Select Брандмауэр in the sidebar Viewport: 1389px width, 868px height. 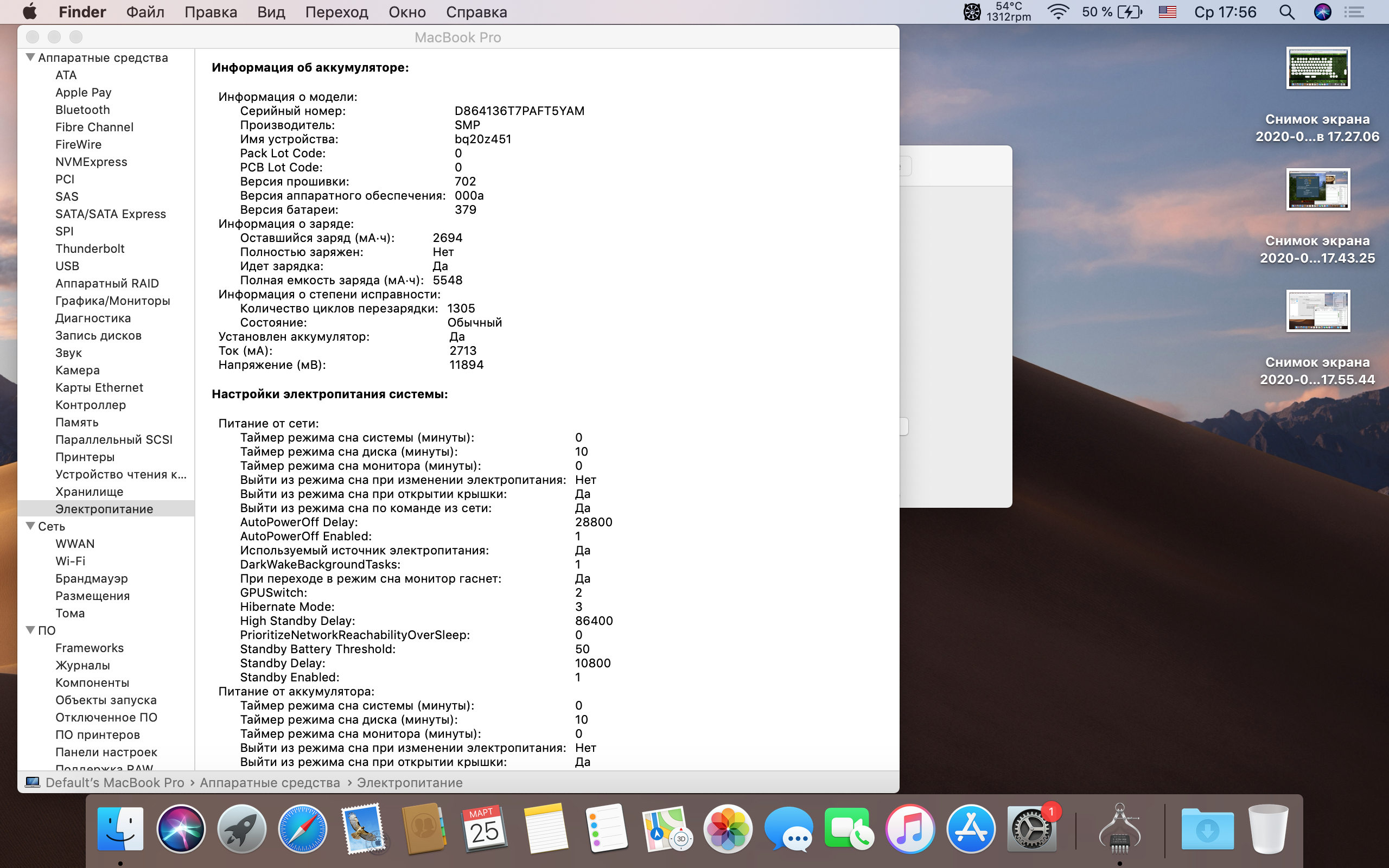(91, 578)
